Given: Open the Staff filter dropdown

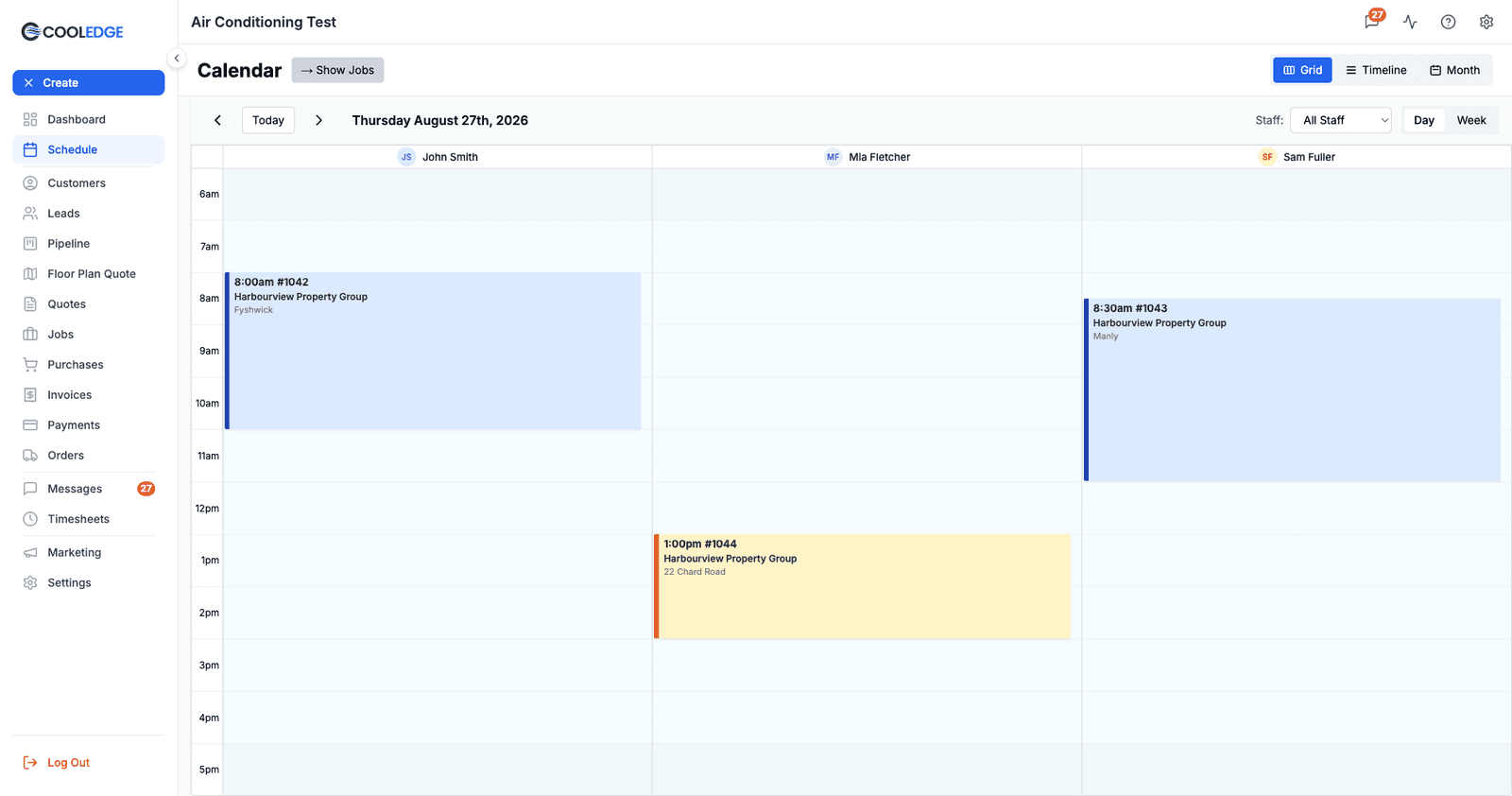Looking at the screenshot, I should 1341,120.
